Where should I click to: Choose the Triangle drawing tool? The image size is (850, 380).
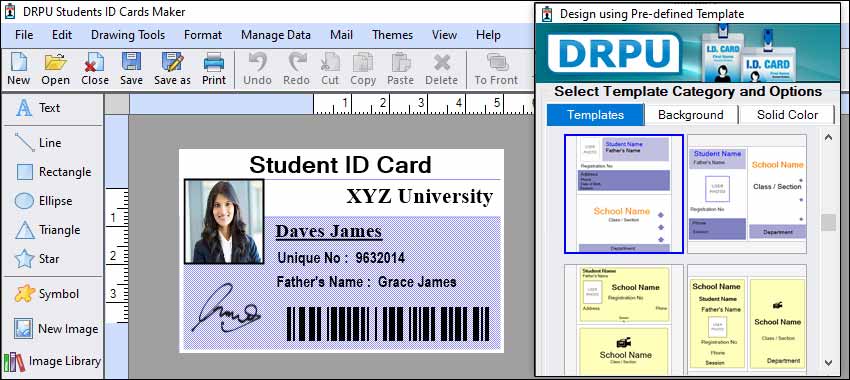coord(47,230)
